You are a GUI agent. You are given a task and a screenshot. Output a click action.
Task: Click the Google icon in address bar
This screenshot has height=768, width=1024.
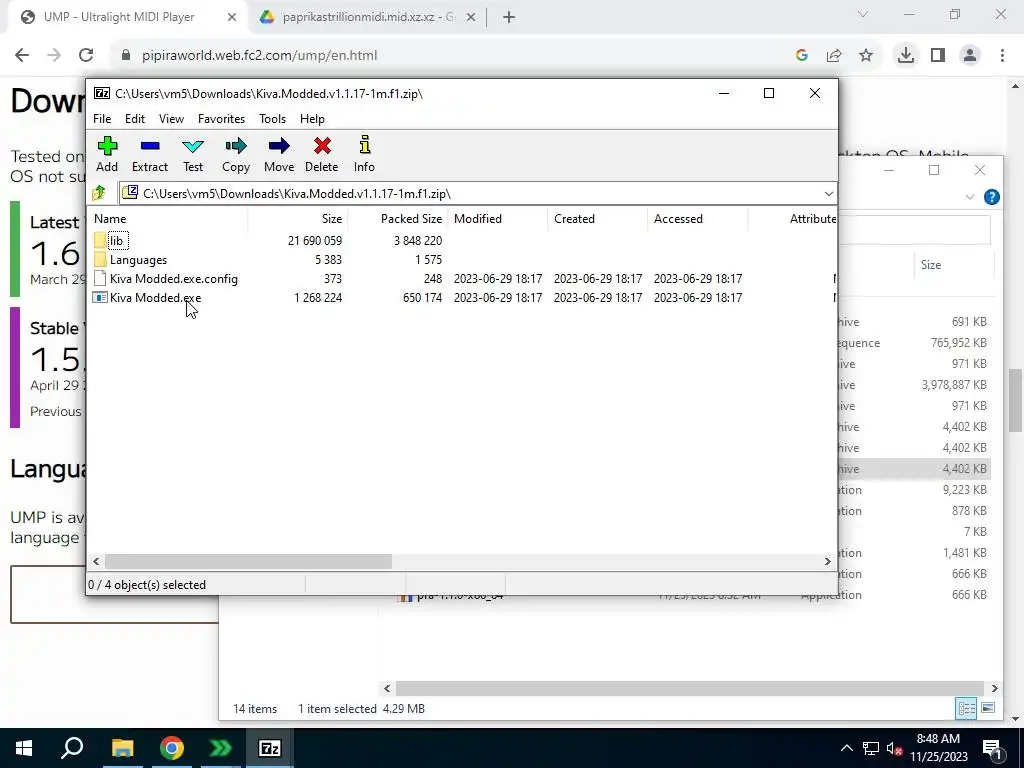tap(802, 56)
